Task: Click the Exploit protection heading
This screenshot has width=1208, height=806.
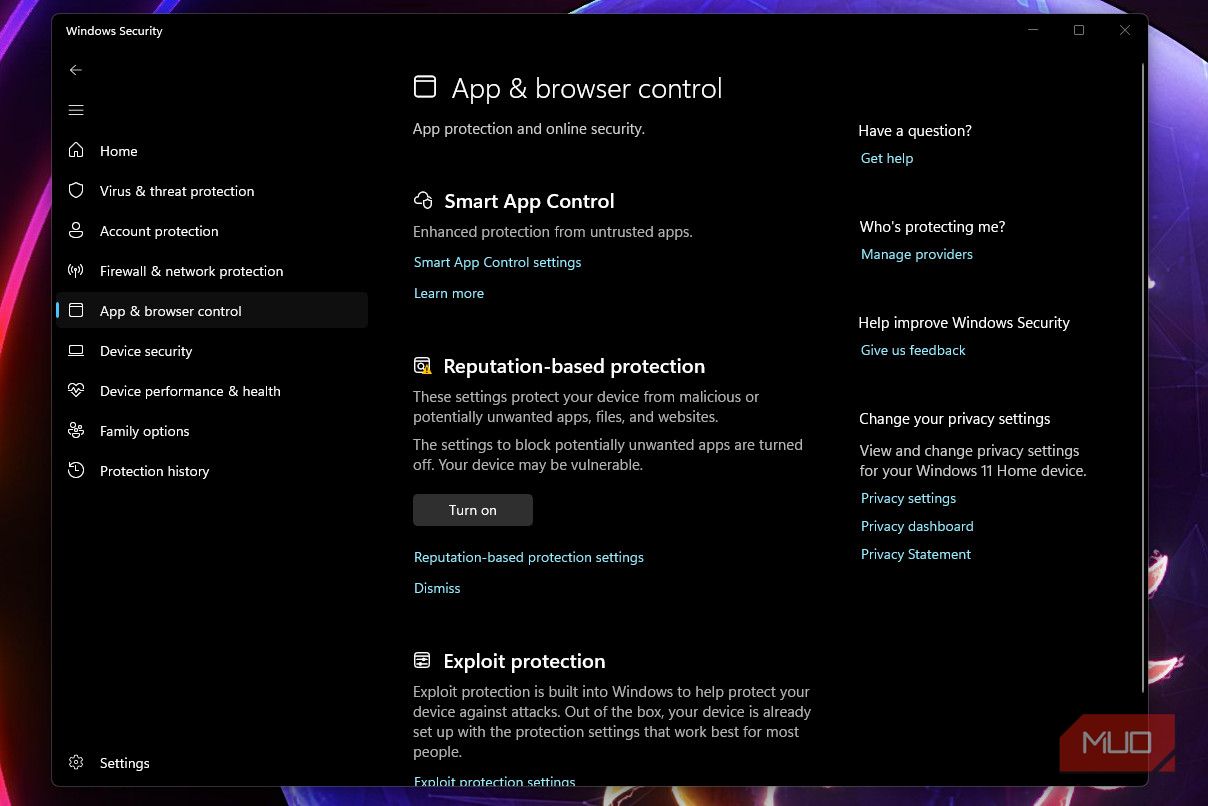Action: point(524,661)
